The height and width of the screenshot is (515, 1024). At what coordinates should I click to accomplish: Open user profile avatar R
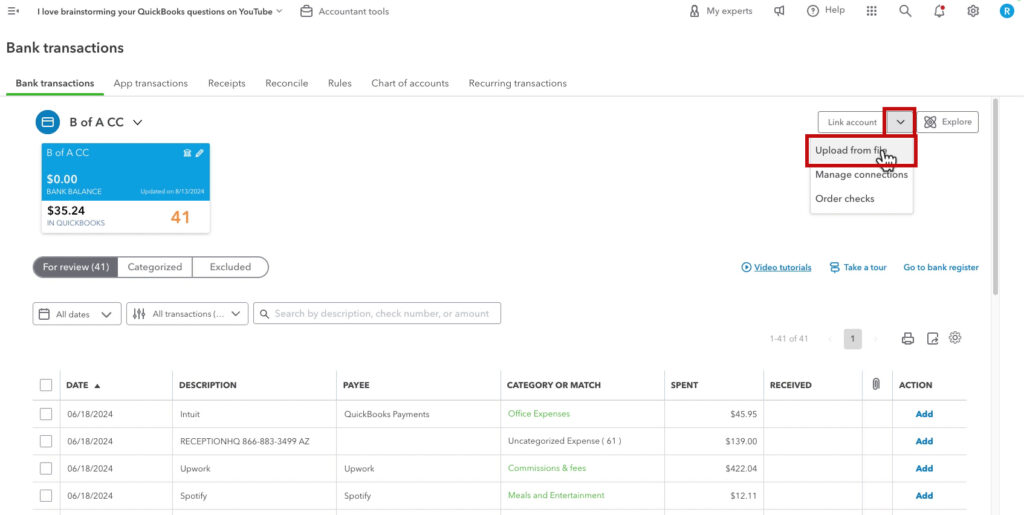click(1007, 11)
